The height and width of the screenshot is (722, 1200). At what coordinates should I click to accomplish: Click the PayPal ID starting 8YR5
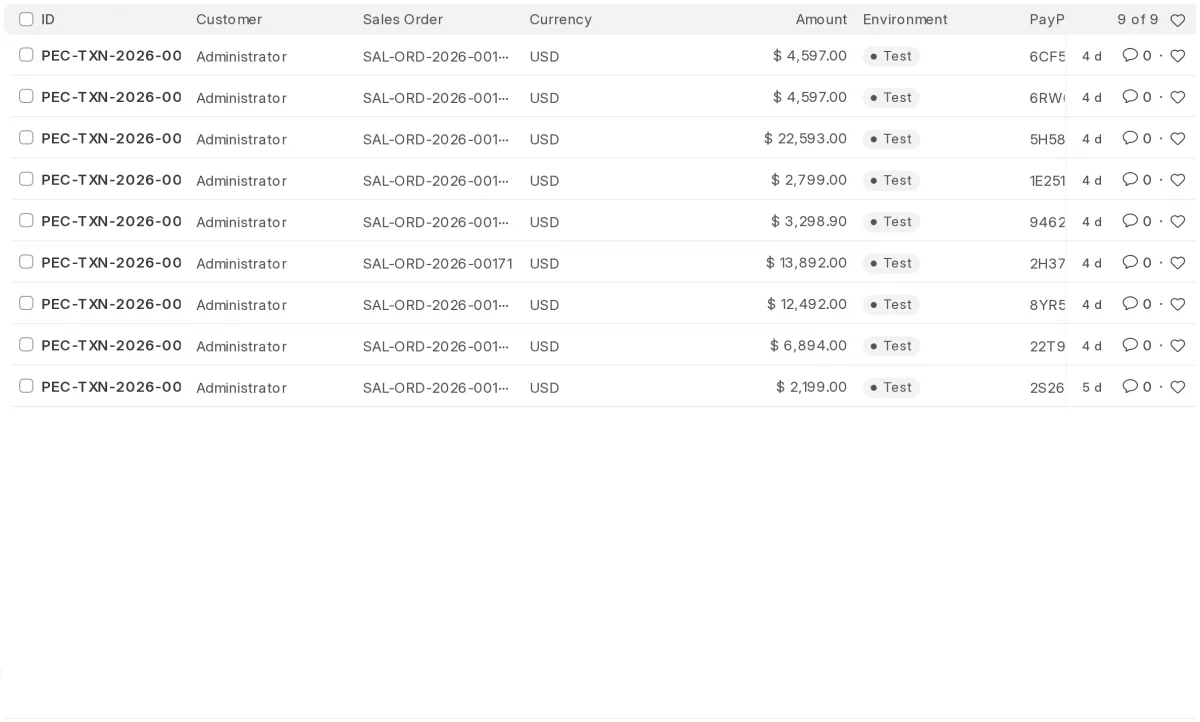(x=1047, y=305)
